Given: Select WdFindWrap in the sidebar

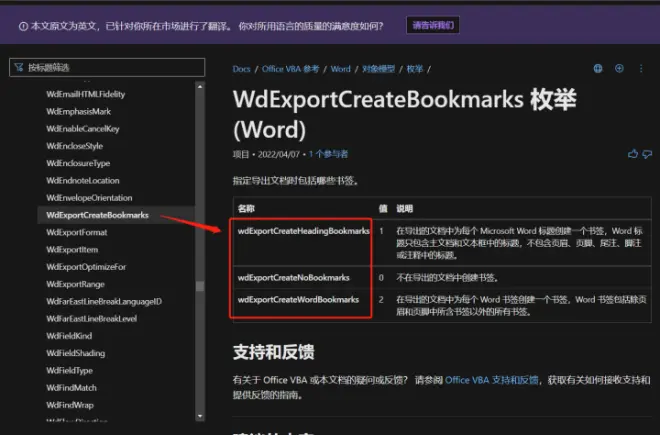Looking at the screenshot, I should [70, 405].
